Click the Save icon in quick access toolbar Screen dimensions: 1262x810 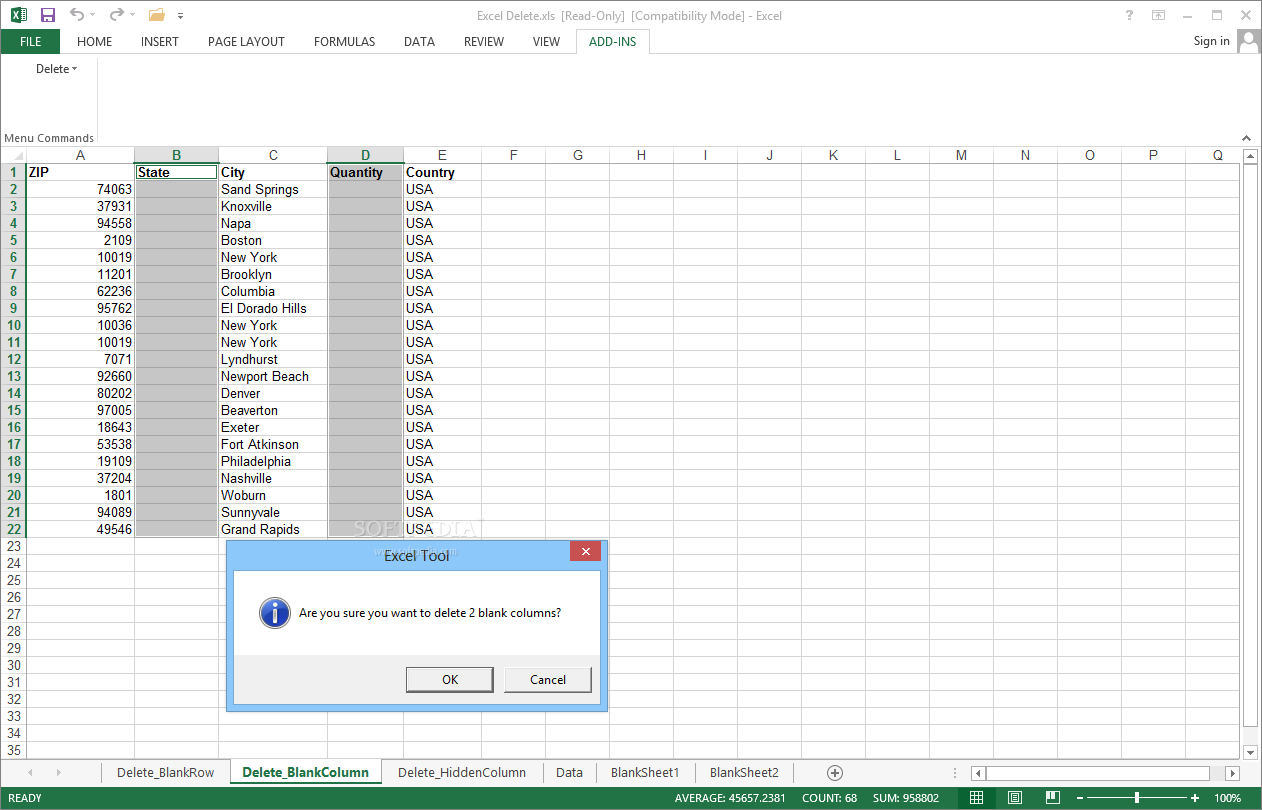tap(47, 15)
